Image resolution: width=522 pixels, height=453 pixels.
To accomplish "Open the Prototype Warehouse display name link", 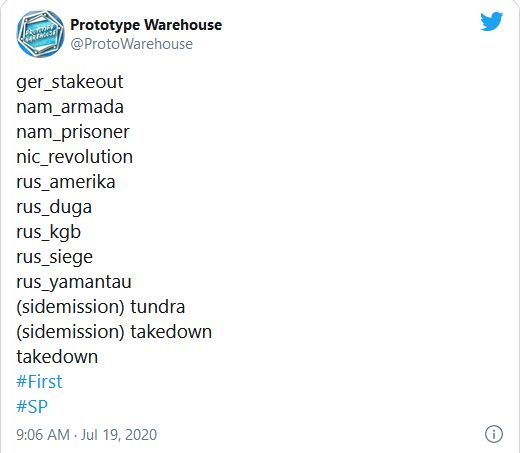I will (x=146, y=25).
